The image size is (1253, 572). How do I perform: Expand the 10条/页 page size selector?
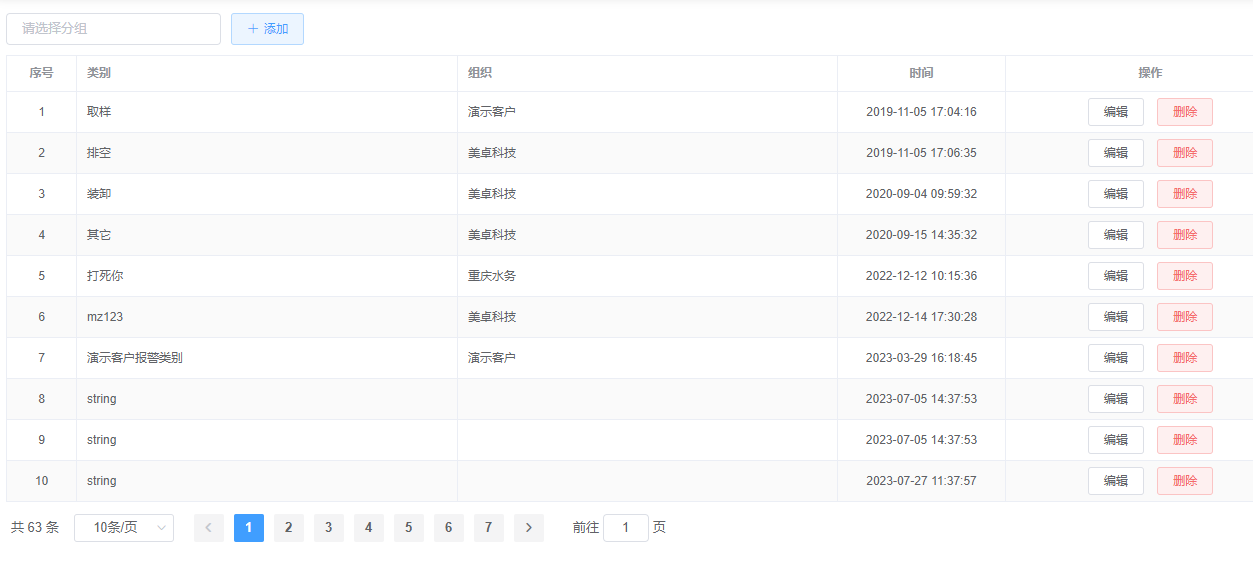(124, 528)
